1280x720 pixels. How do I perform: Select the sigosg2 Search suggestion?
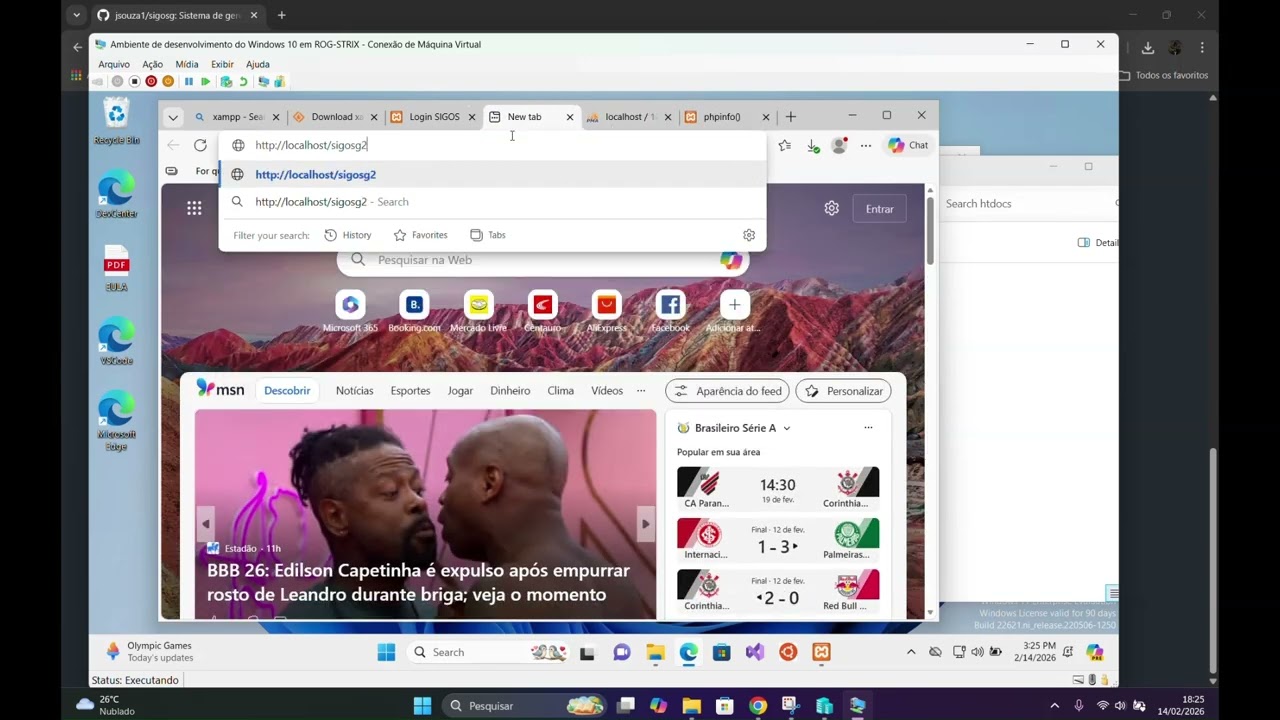(492, 201)
